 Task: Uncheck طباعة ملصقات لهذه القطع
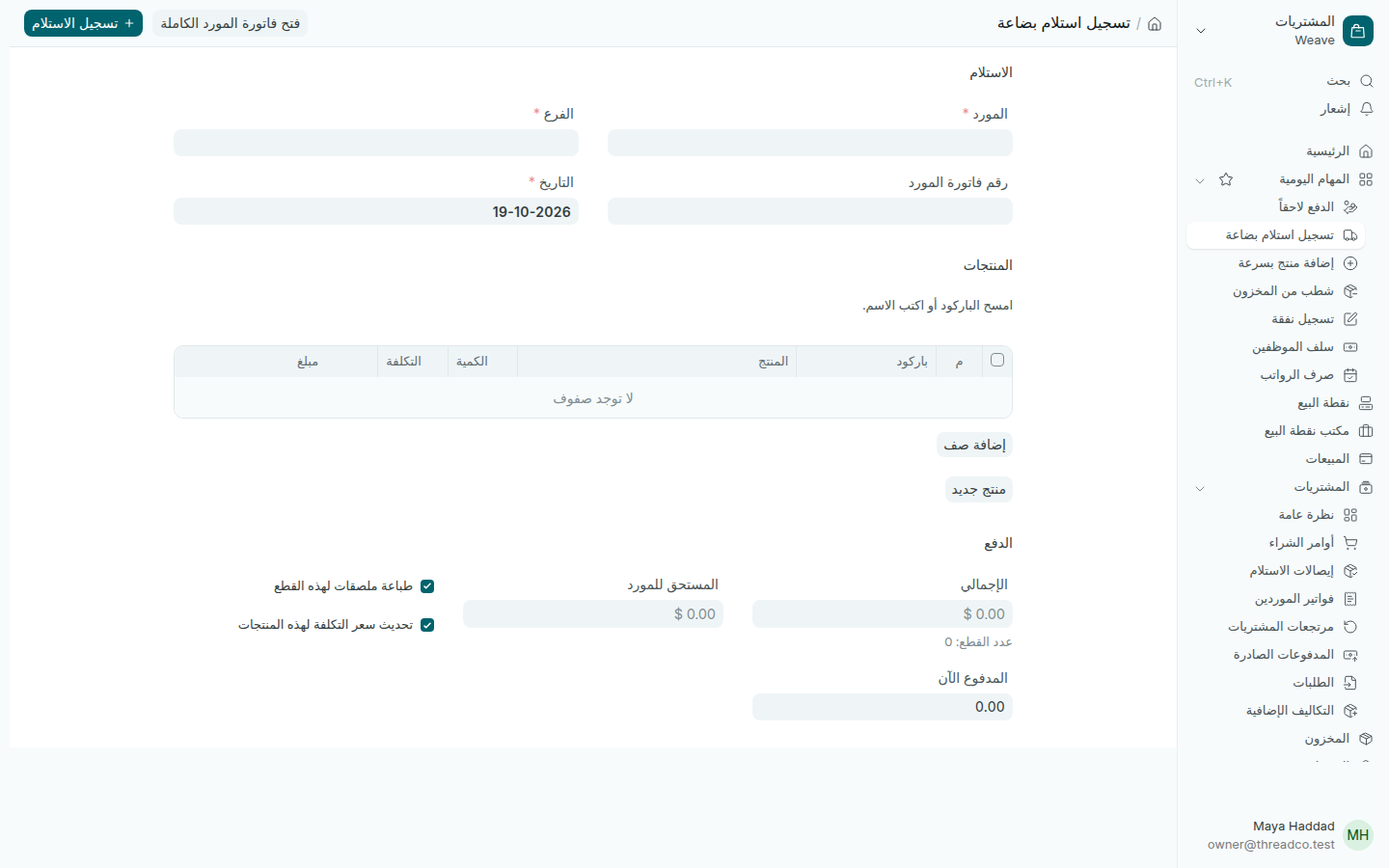pyautogui.click(x=427, y=586)
